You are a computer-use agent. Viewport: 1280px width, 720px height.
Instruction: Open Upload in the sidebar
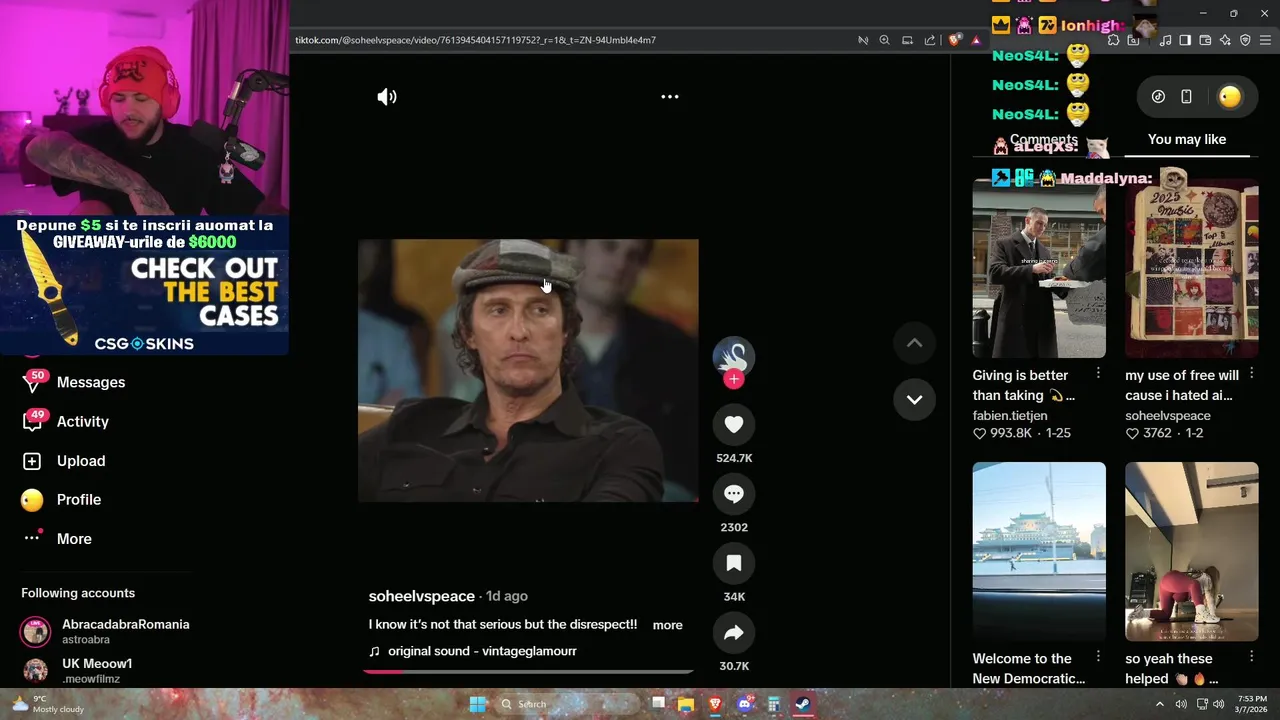(66, 461)
